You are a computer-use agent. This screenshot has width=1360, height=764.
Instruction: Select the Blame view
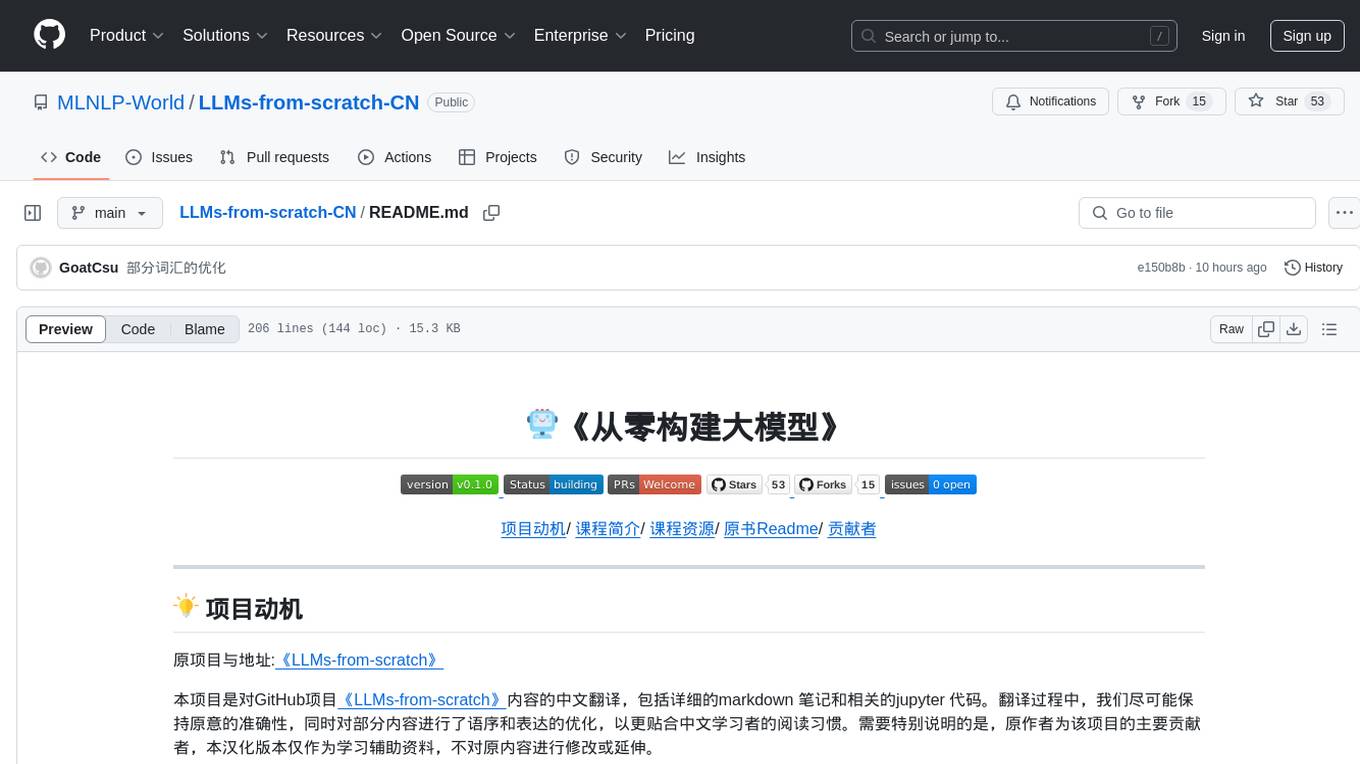(x=205, y=329)
